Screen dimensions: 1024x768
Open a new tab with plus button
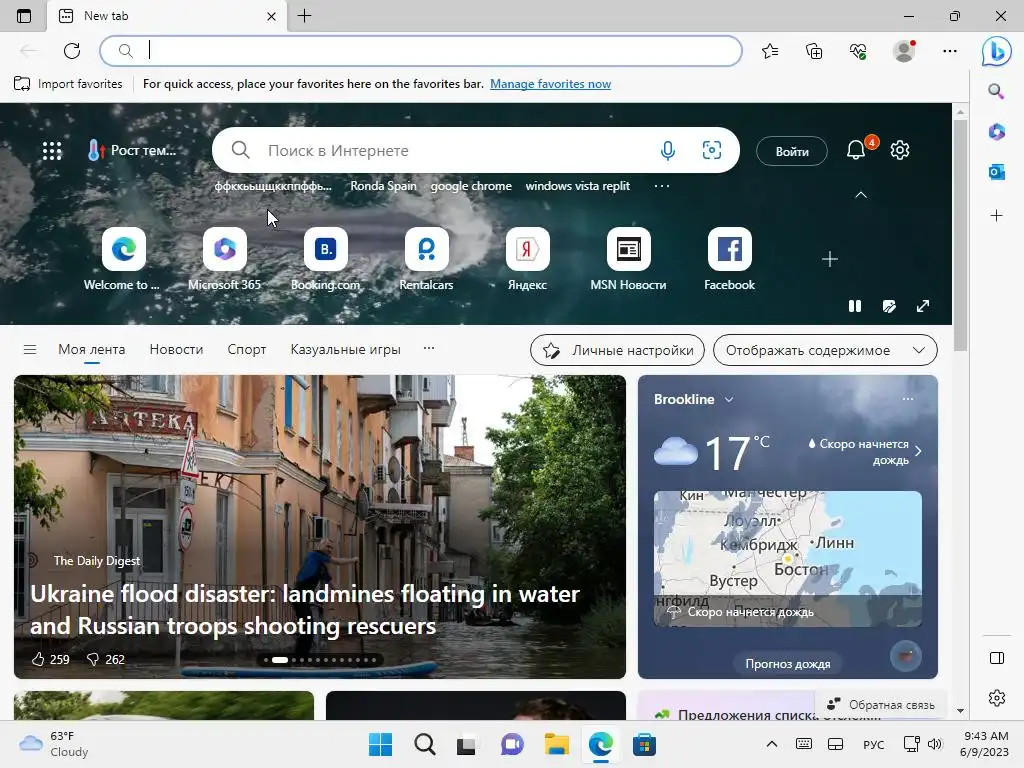click(305, 16)
